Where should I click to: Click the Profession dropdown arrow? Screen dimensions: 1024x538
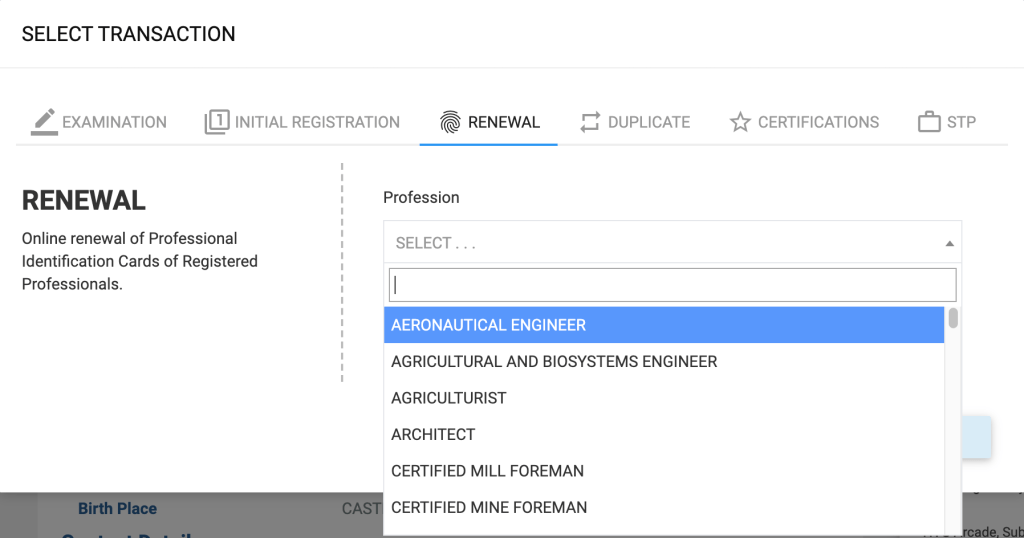(949, 243)
